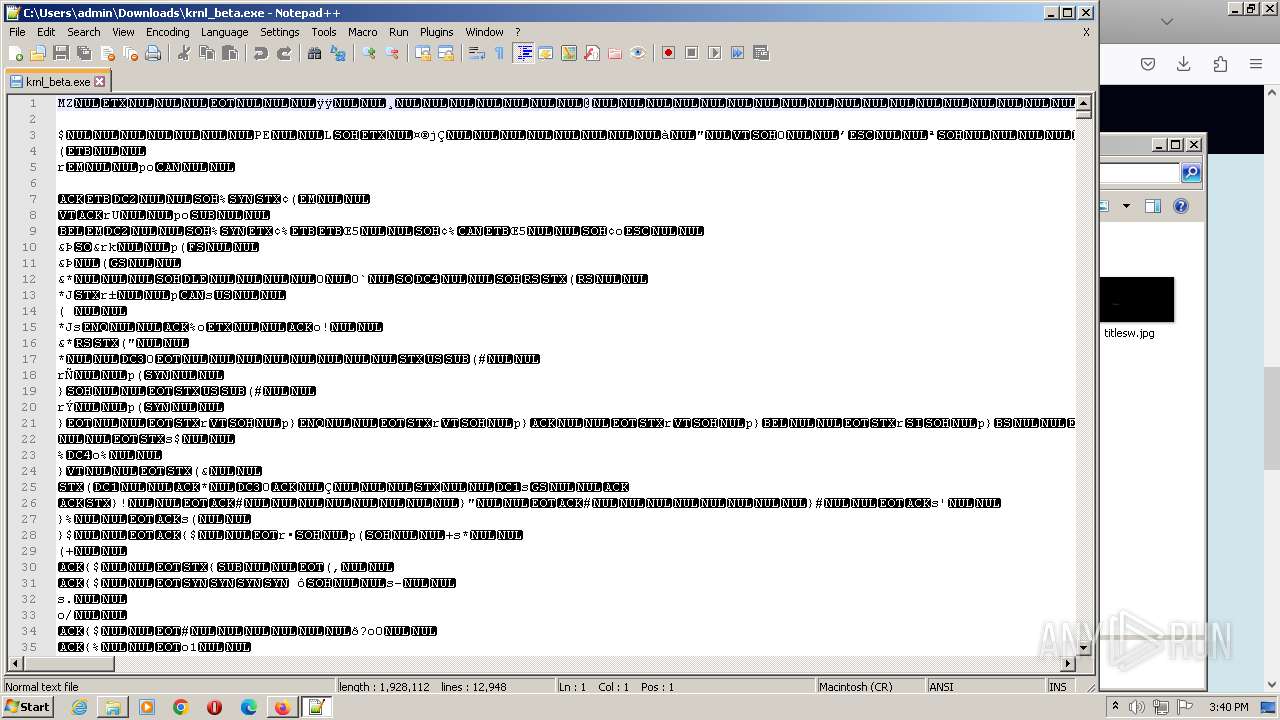Create a new document in Notepad++
Screen dimensions: 1280x720
click(16, 53)
